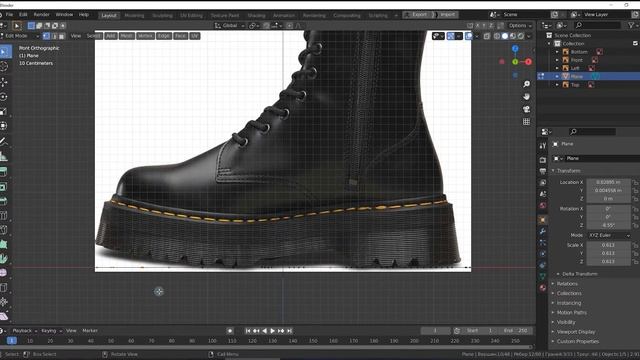This screenshot has height=360, width=640.
Task: Open the Output properties tab icon
Action: 542,171
